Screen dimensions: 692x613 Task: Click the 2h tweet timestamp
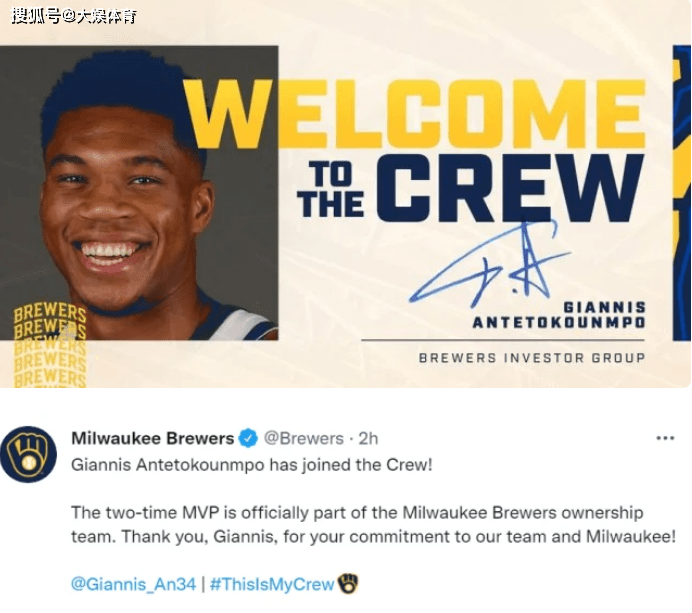click(368, 438)
